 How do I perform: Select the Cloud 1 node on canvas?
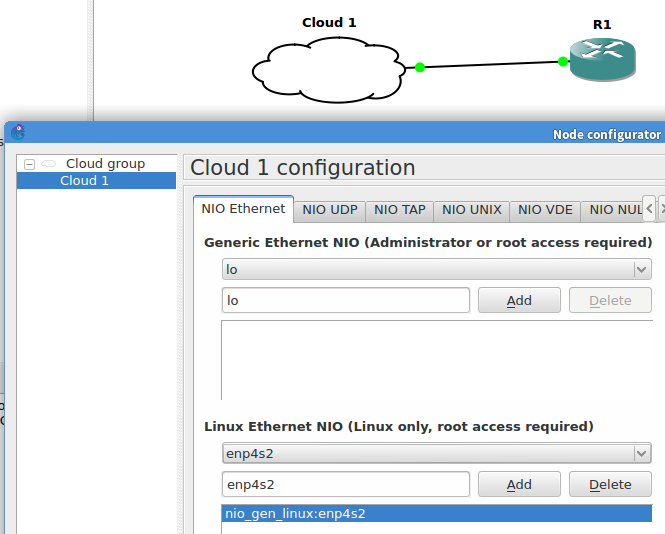click(329, 70)
